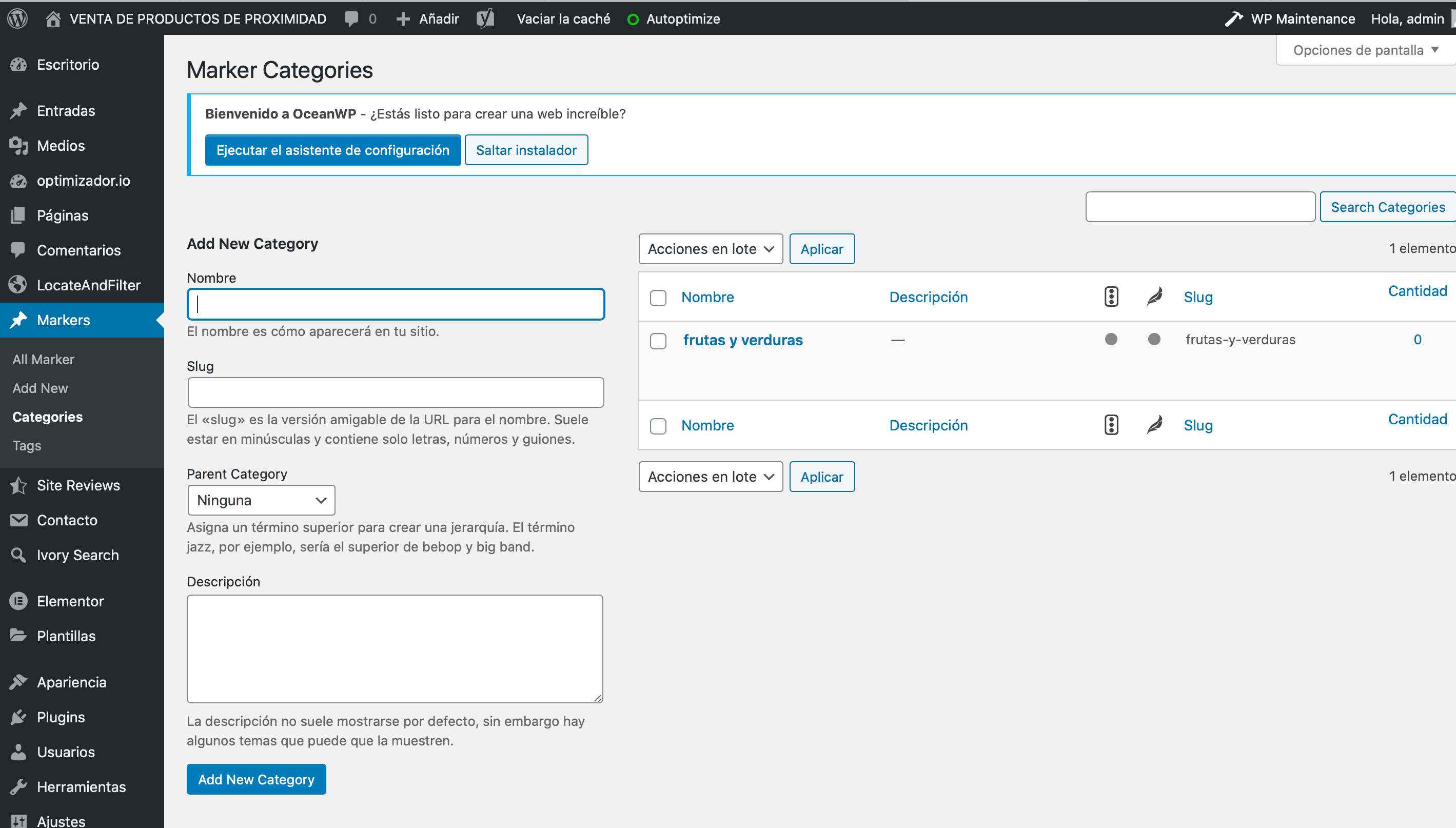This screenshot has height=828, width=1456.
Task: Check the select-all box in table footer
Action: (658, 426)
